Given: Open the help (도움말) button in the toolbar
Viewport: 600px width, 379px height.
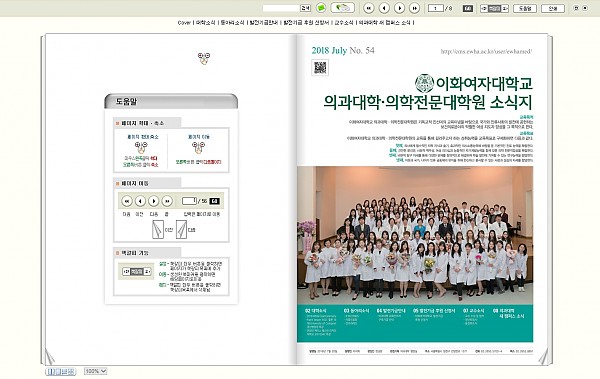Looking at the screenshot, I should point(525,8).
